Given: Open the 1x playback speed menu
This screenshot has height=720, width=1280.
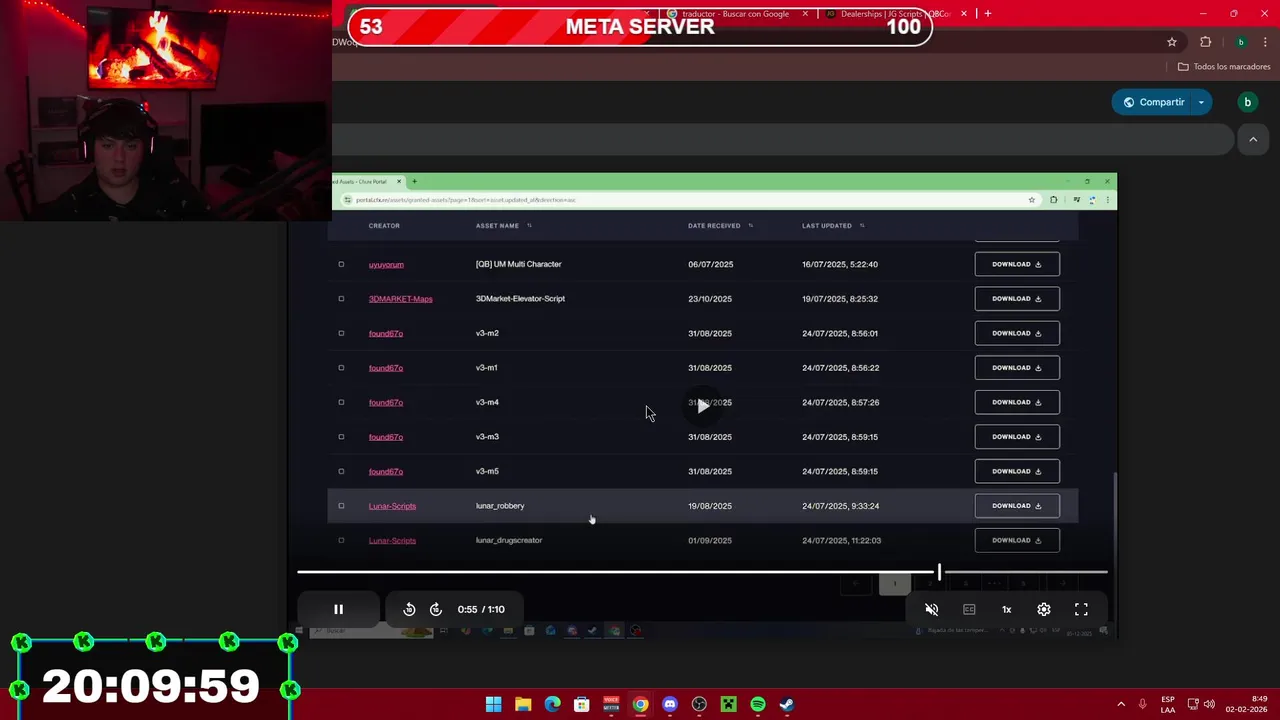Looking at the screenshot, I should coord(1007,609).
